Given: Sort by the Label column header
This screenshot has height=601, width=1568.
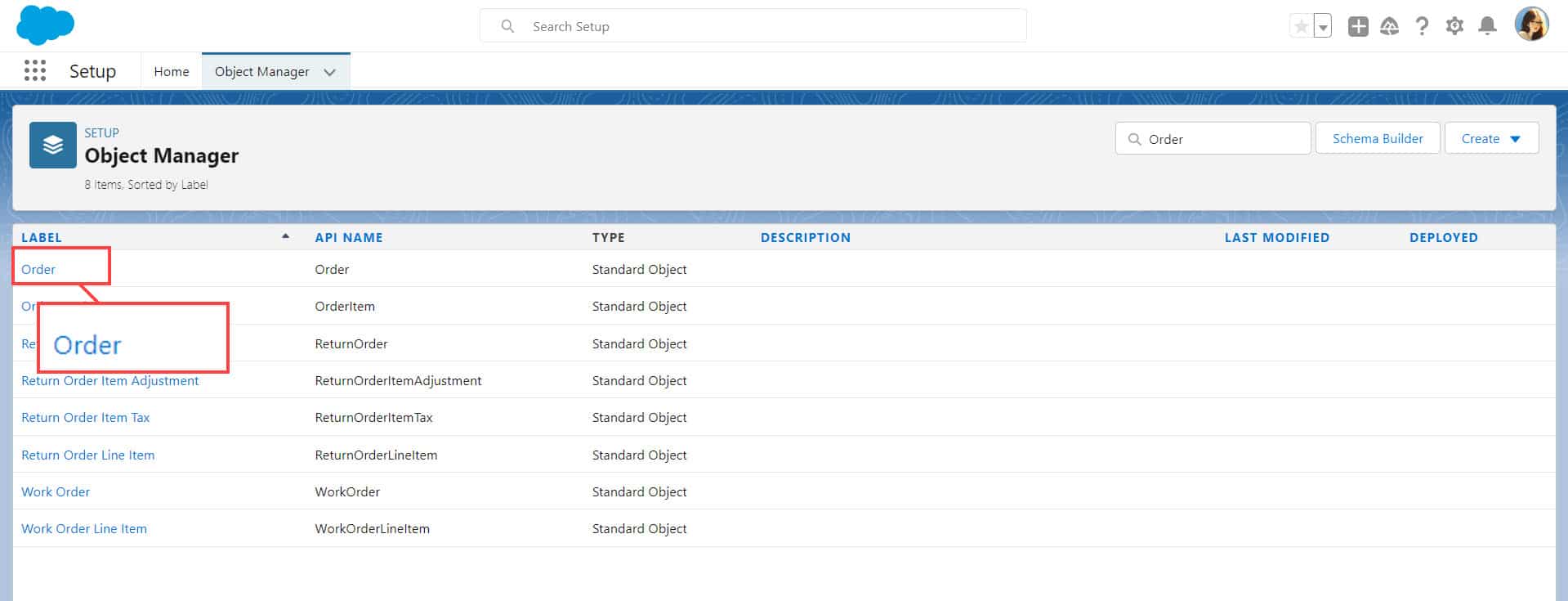Looking at the screenshot, I should pyautogui.click(x=42, y=237).
